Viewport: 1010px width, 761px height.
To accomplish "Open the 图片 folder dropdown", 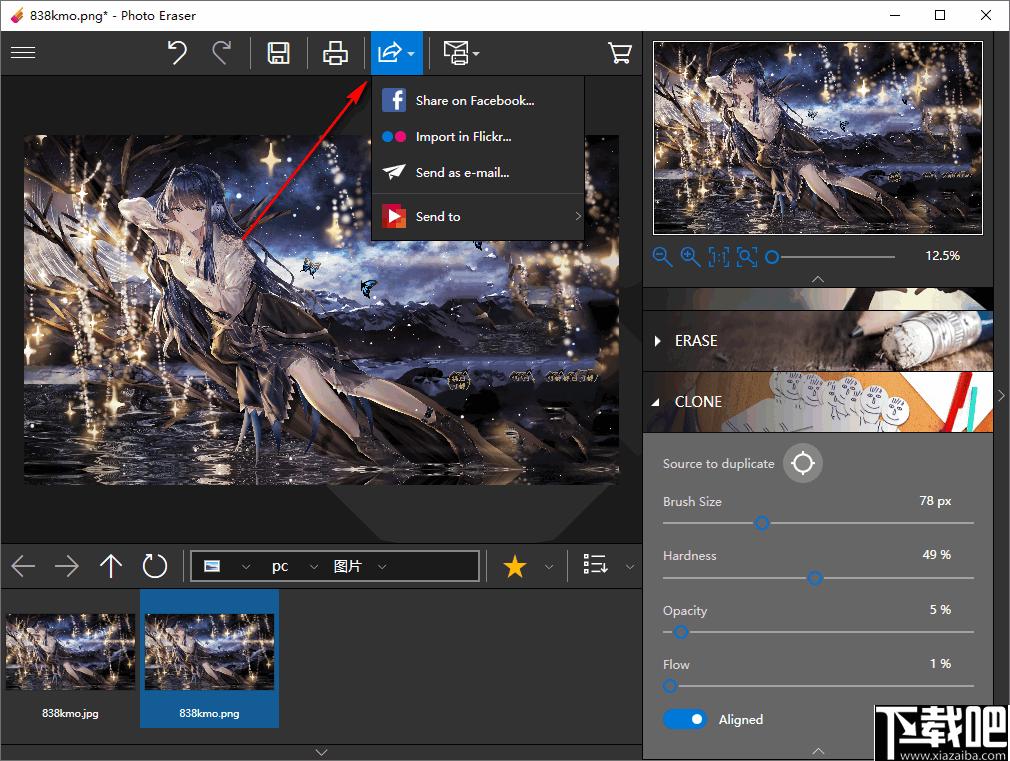I will point(382,567).
